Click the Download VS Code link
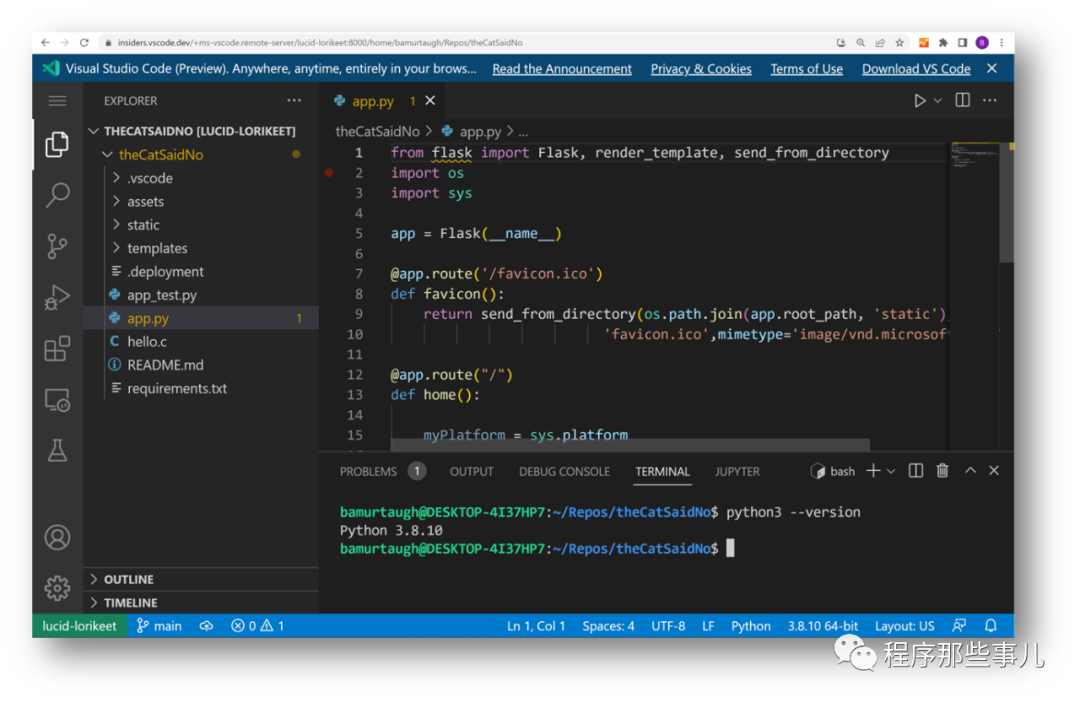The height and width of the screenshot is (703, 1080). 915,69
